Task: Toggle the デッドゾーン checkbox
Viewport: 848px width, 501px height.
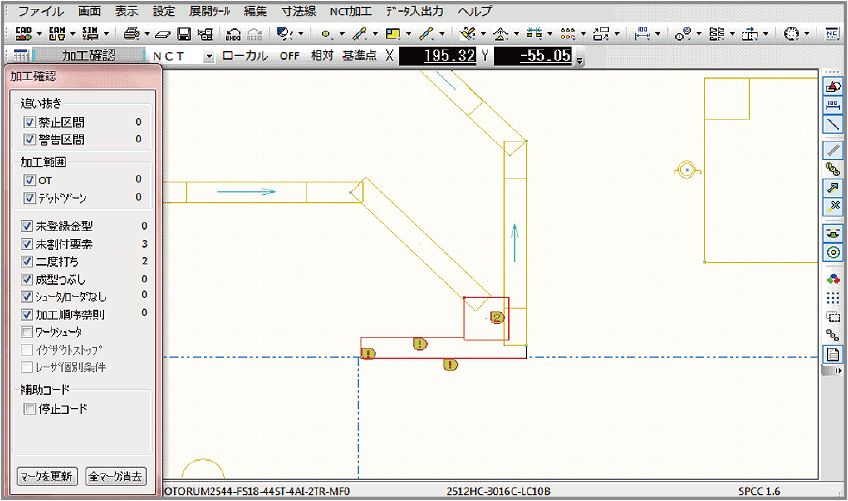Action: 29,198
